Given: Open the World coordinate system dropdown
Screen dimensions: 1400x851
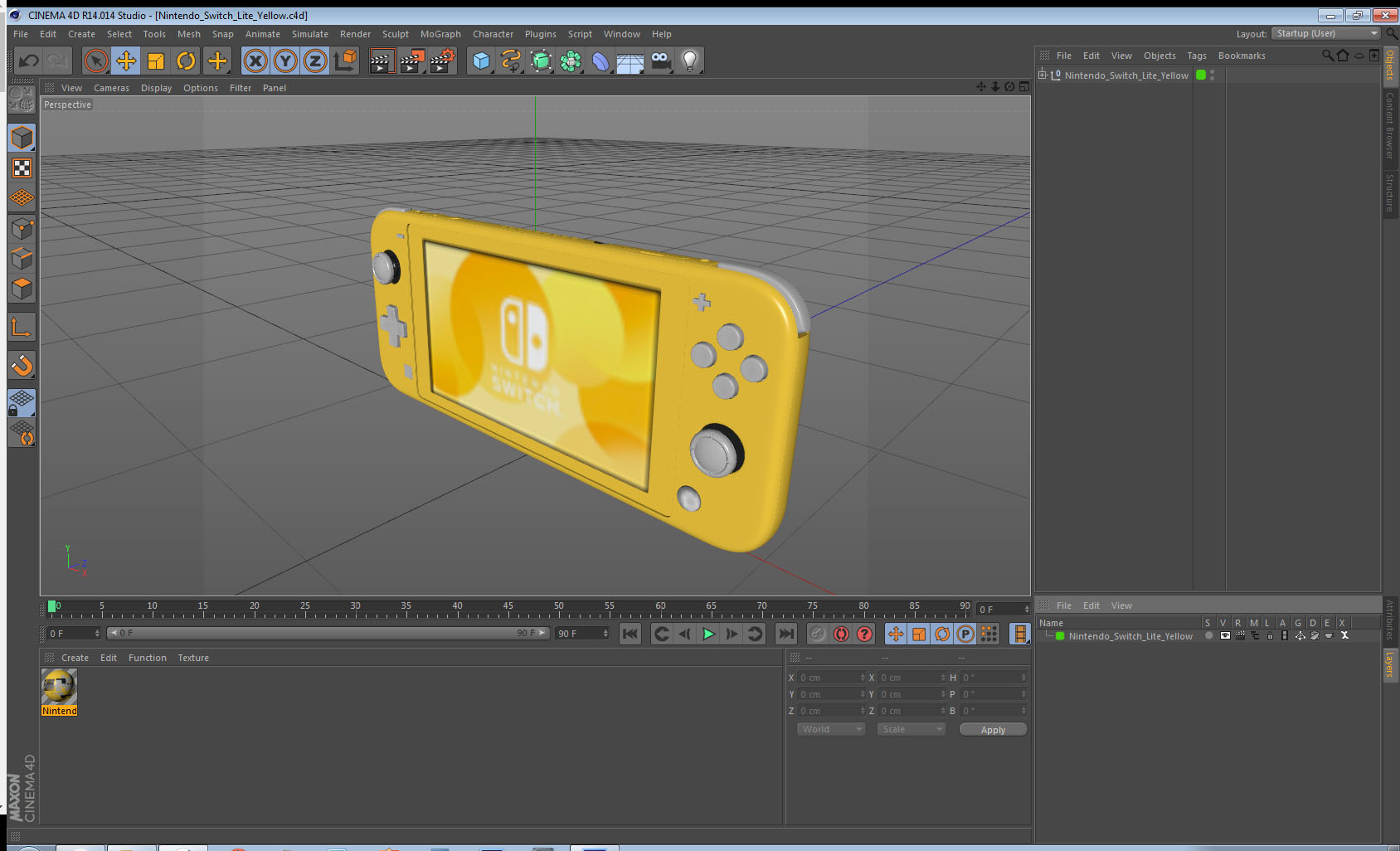Looking at the screenshot, I should click(831, 729).
